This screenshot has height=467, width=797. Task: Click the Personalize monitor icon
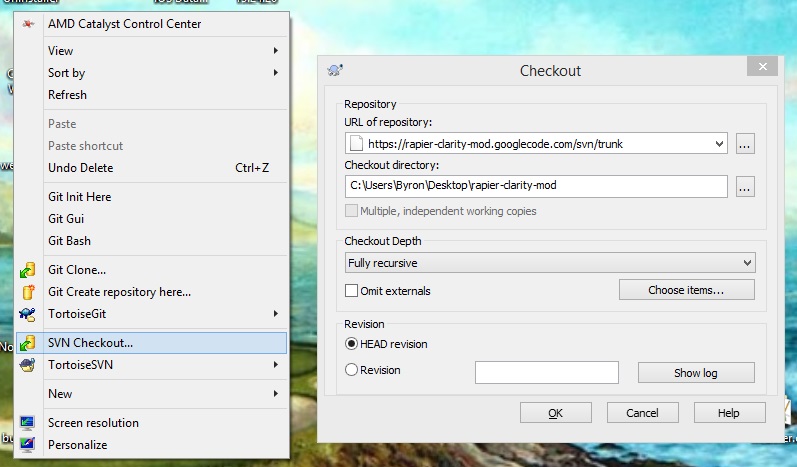pos(27,445)
